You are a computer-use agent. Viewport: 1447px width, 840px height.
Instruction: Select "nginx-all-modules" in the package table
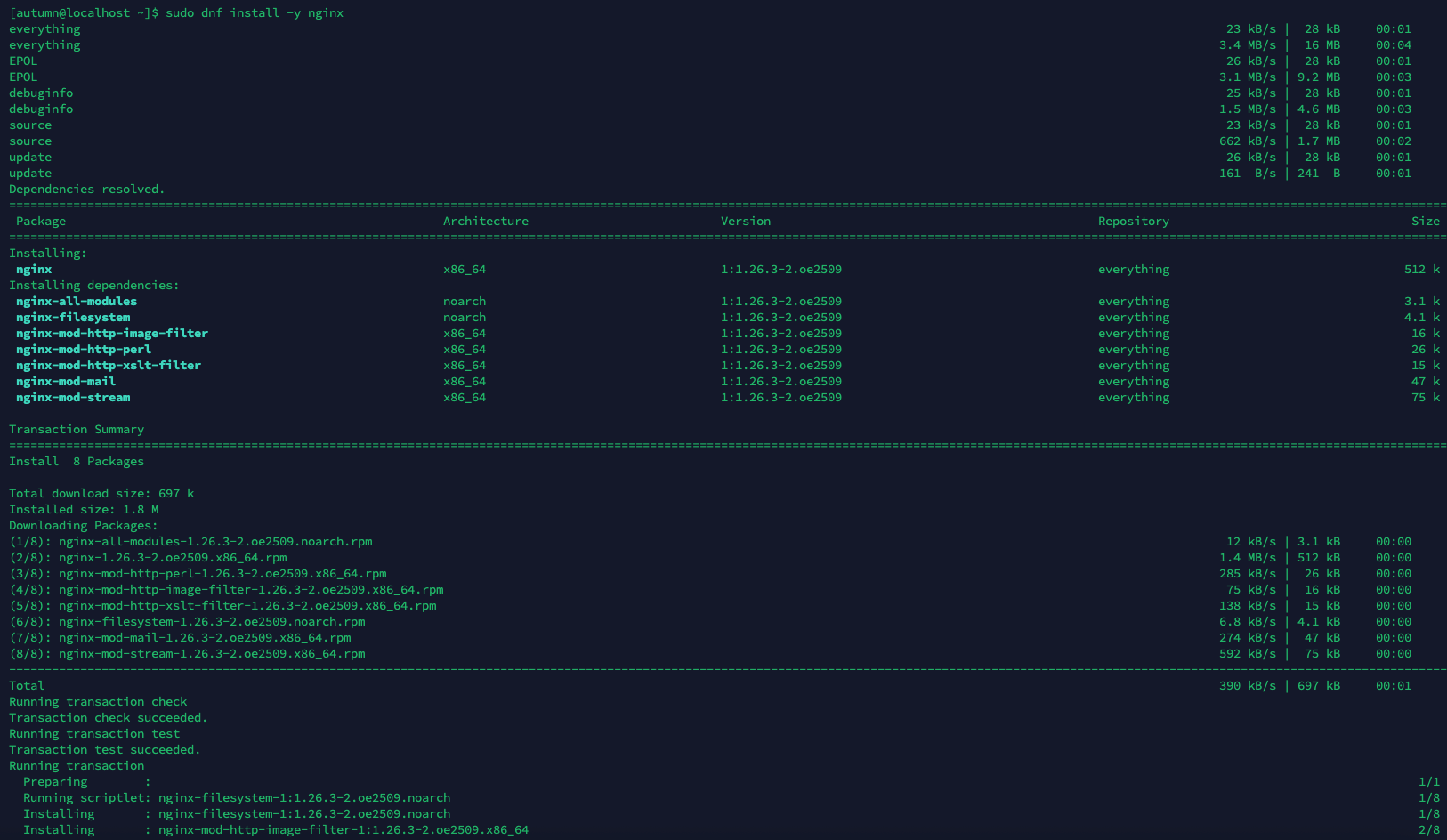[77, 302]
